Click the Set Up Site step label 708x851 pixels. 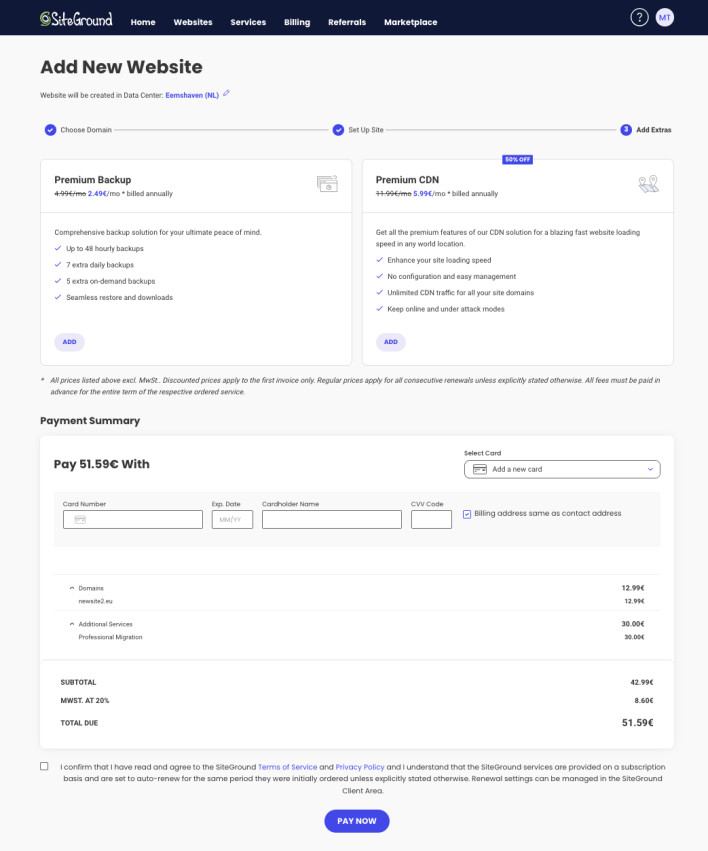pyautogui.click(x=366, y=130)
